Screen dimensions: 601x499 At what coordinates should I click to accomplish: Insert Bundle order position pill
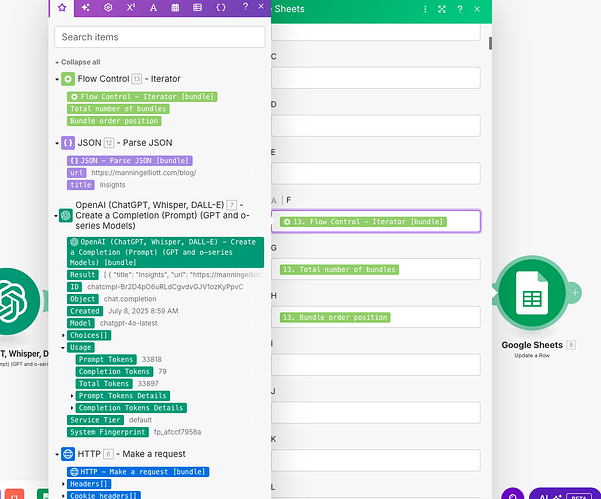114,121
